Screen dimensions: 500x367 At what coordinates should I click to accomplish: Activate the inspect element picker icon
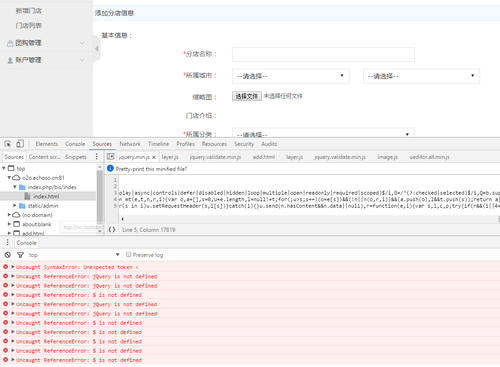click(7, 144)
